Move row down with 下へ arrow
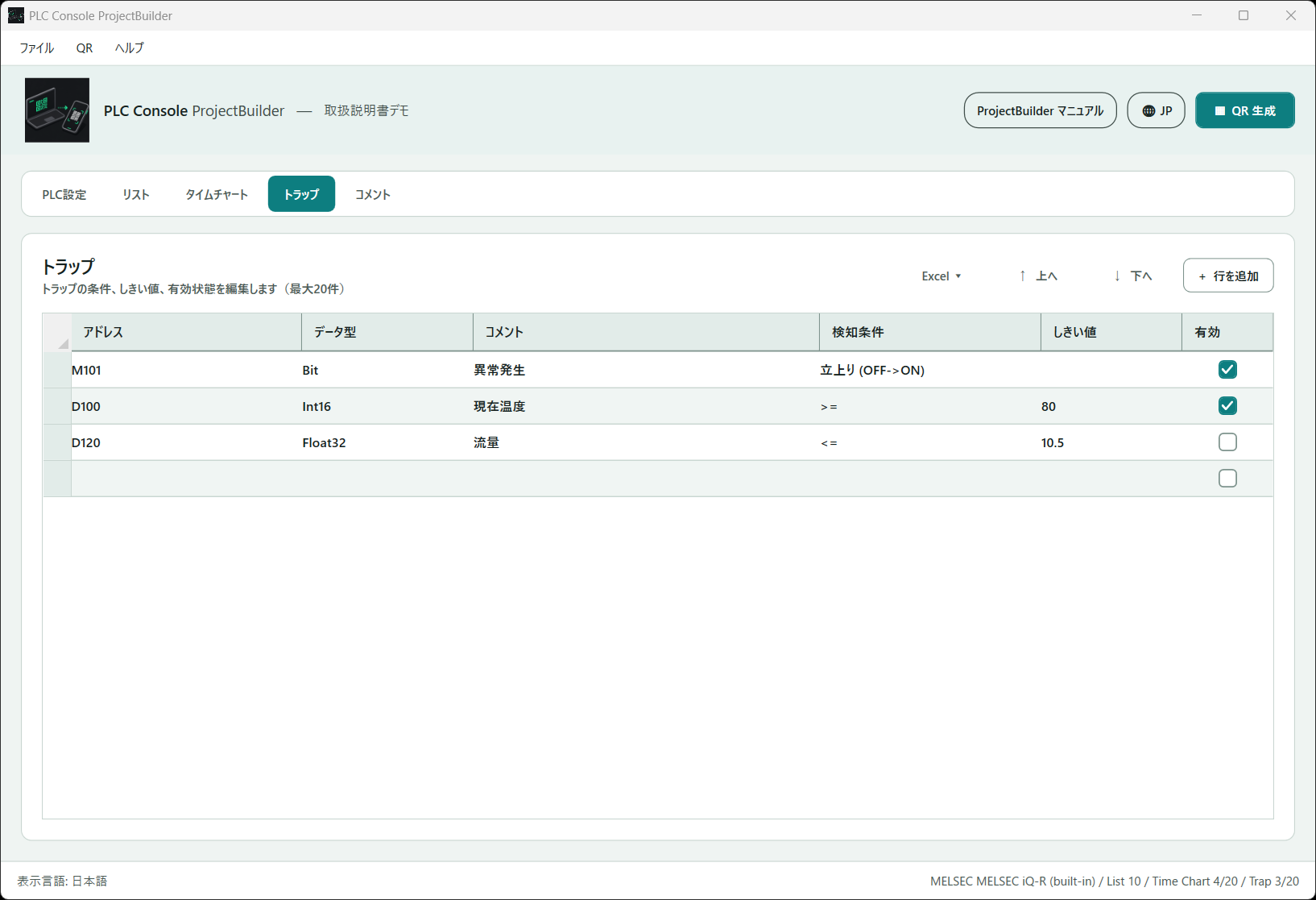1316x900 pixels. pos(1133,276)
